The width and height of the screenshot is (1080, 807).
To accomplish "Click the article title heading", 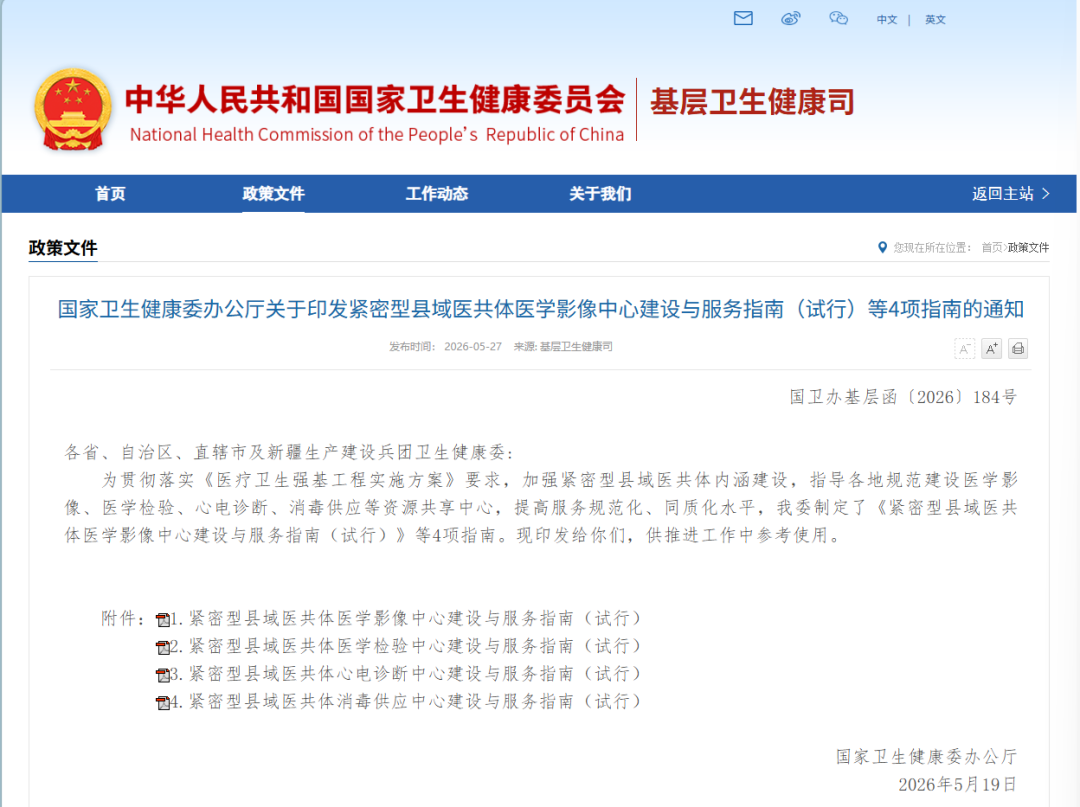I will (541, 308).
